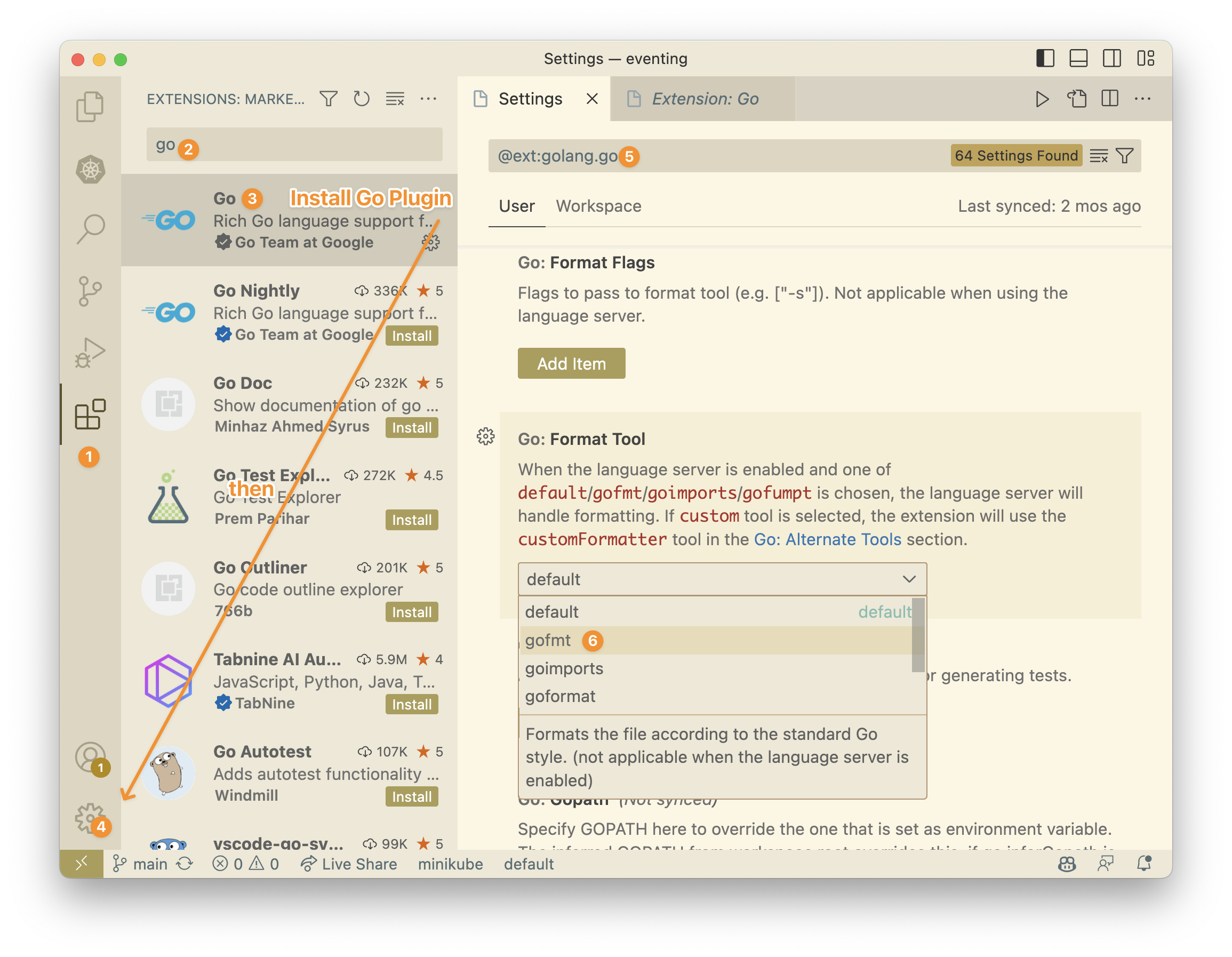Open the Search view

[89, 227]
